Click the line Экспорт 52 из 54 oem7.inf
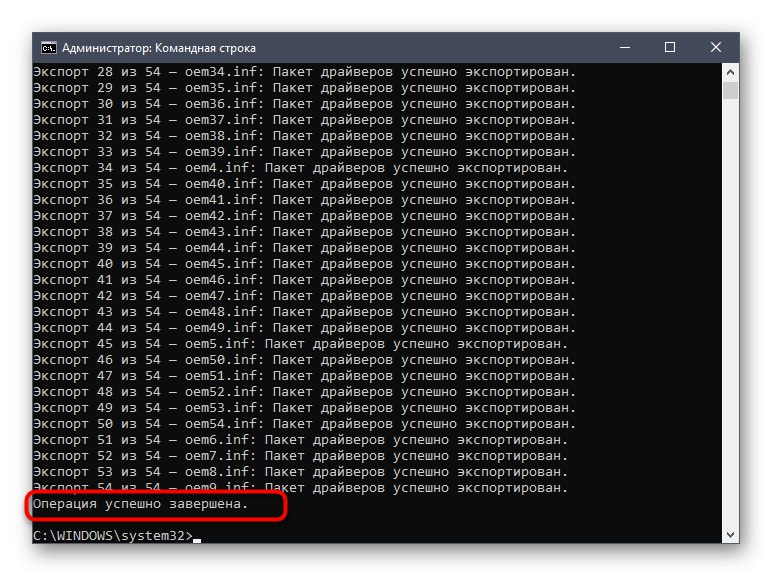This screenshot has width=772, height=576. [300, 456]
